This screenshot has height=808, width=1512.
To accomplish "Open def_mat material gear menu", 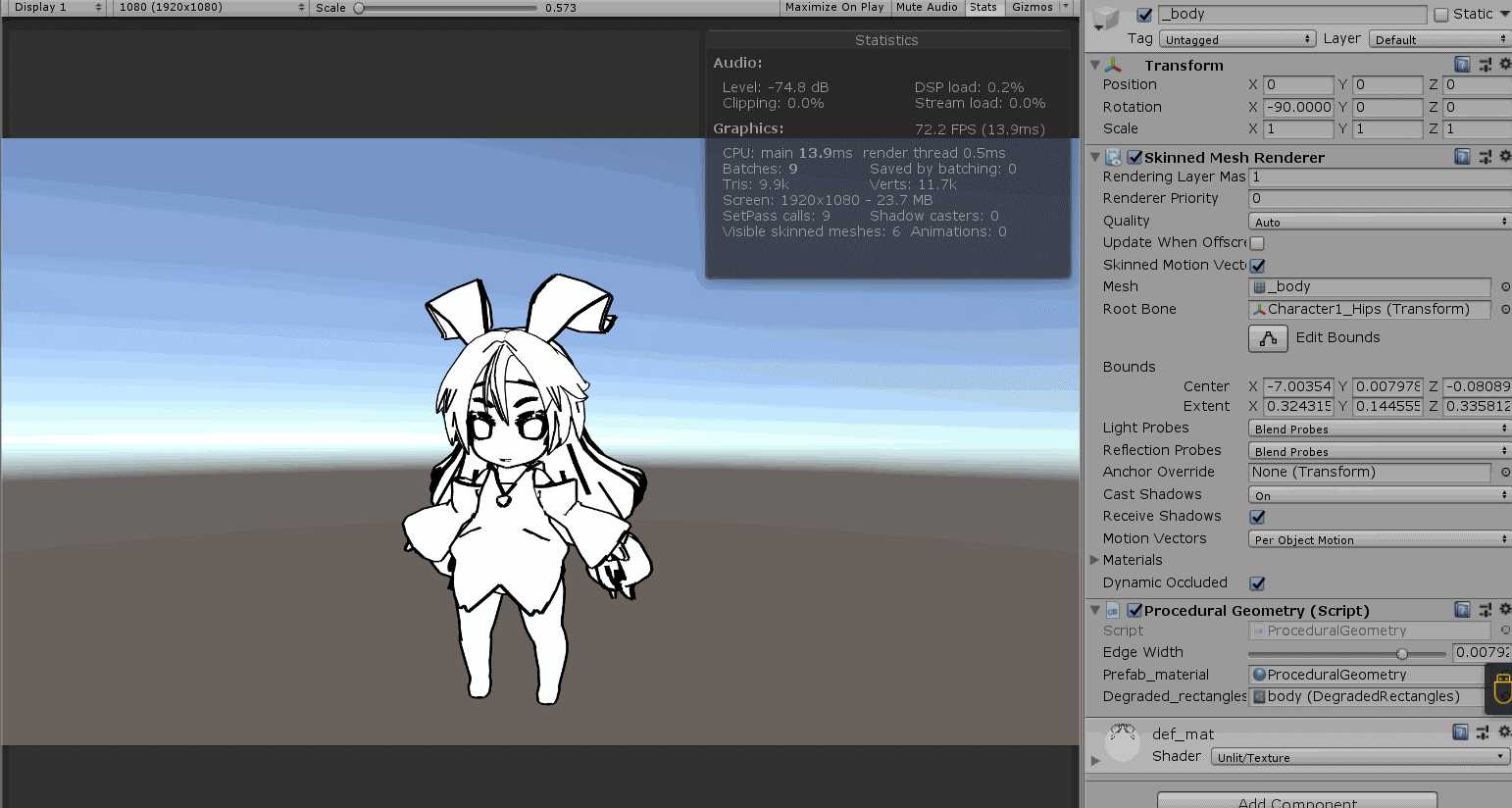I will tap(1504, 732).
